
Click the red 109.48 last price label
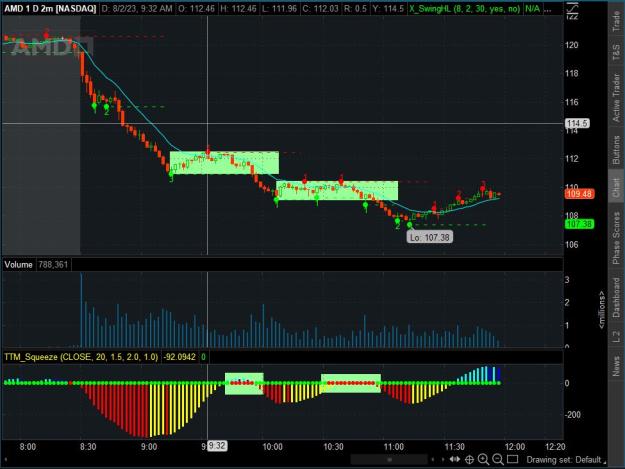coord(579,194)
